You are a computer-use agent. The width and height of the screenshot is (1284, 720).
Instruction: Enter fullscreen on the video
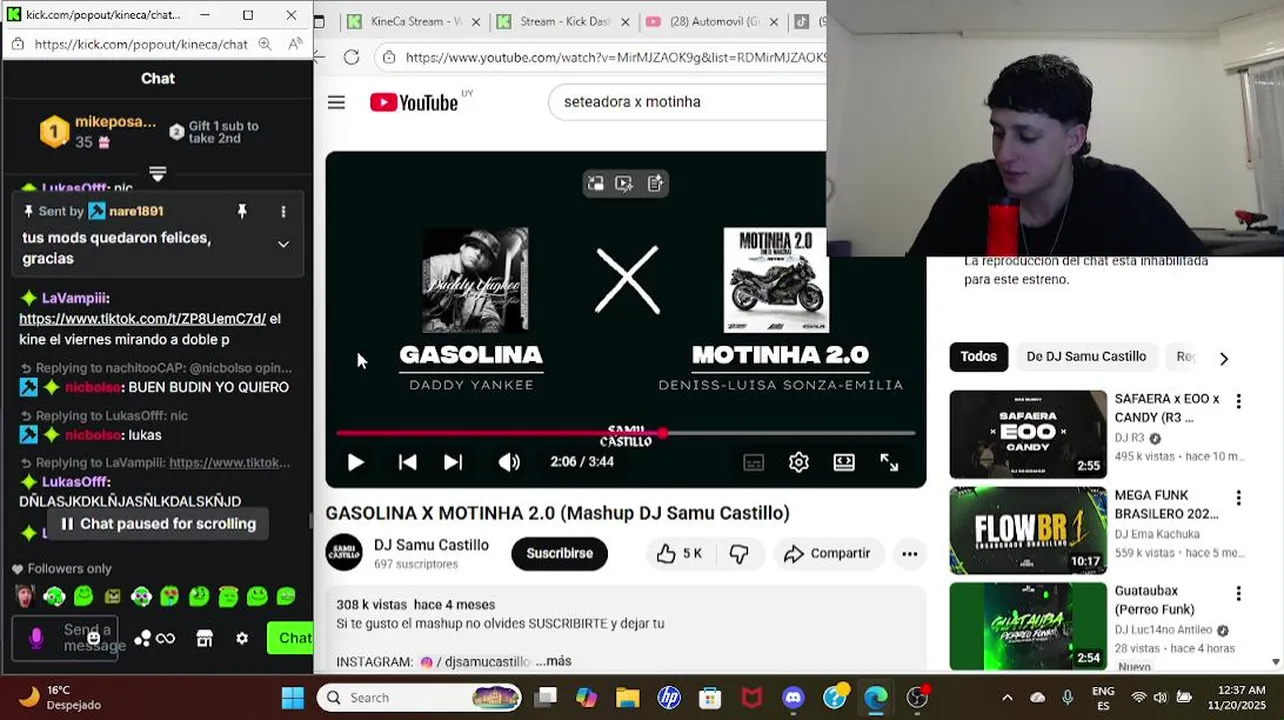click(889, 462)
